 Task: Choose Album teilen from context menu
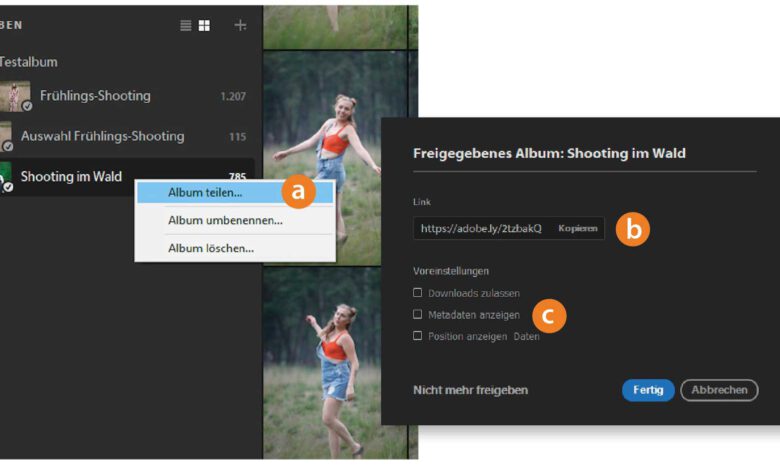235,192
